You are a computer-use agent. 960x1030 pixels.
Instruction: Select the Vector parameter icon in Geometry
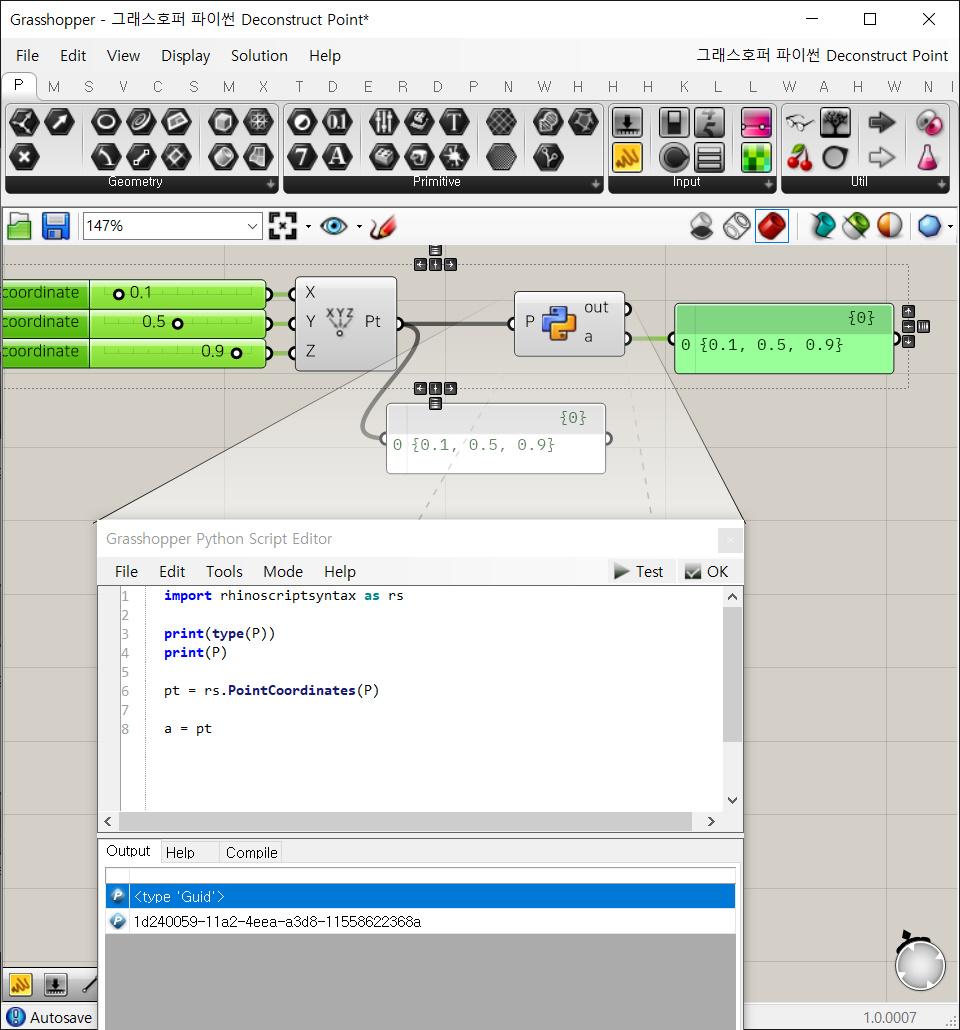click(60, 122)
